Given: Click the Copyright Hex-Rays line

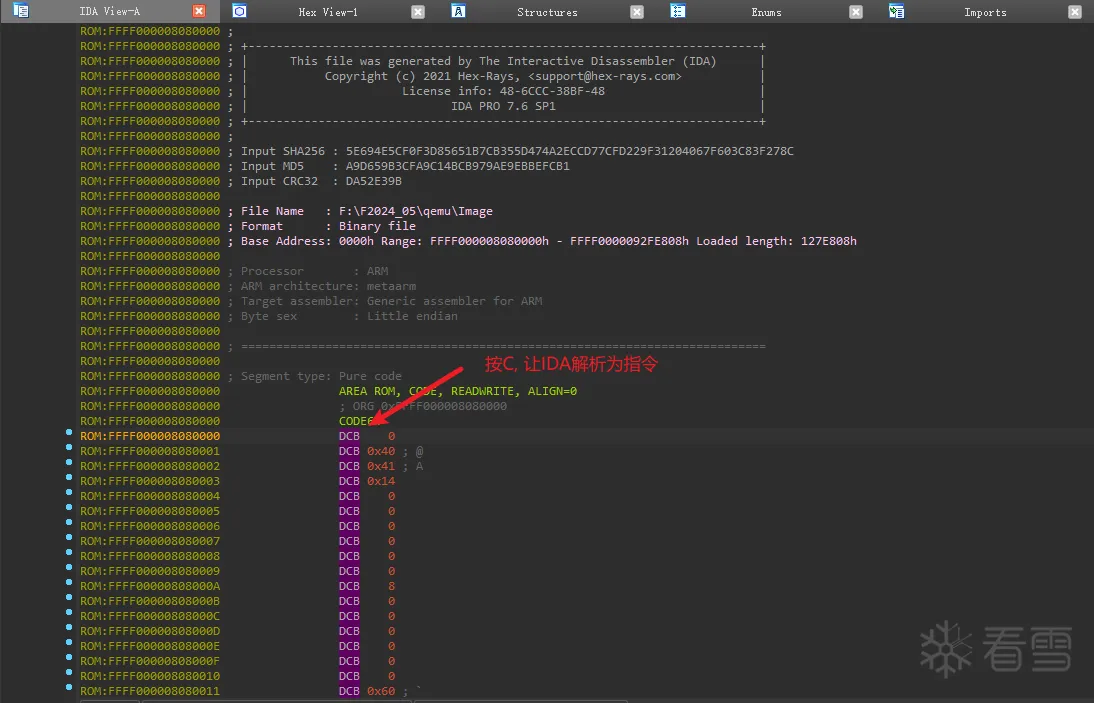Looking at the screenshot, I should click(x=503, y=76).
